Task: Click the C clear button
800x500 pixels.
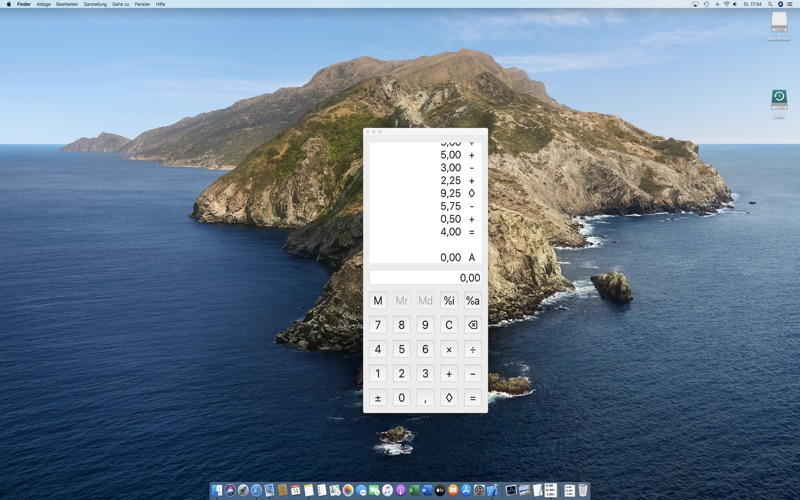Action: pyautogui.click(x=449, y=325)
